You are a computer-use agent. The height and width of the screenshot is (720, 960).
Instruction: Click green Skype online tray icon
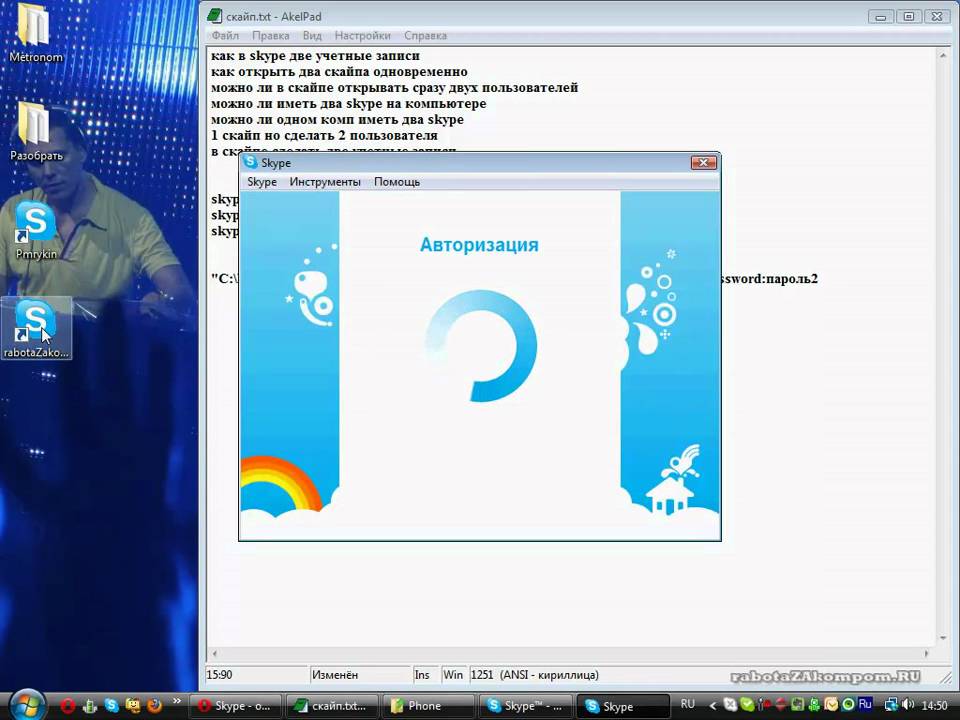747,705
